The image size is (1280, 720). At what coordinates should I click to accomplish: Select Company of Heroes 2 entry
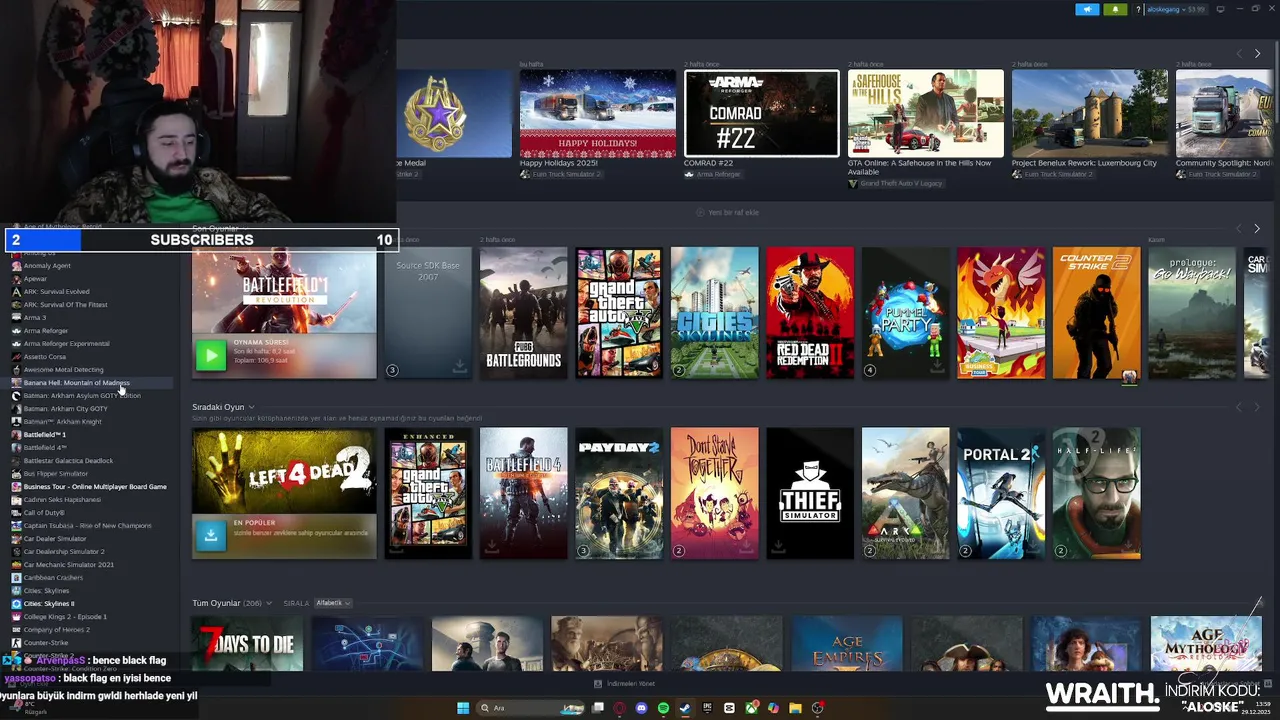point(56,630)
